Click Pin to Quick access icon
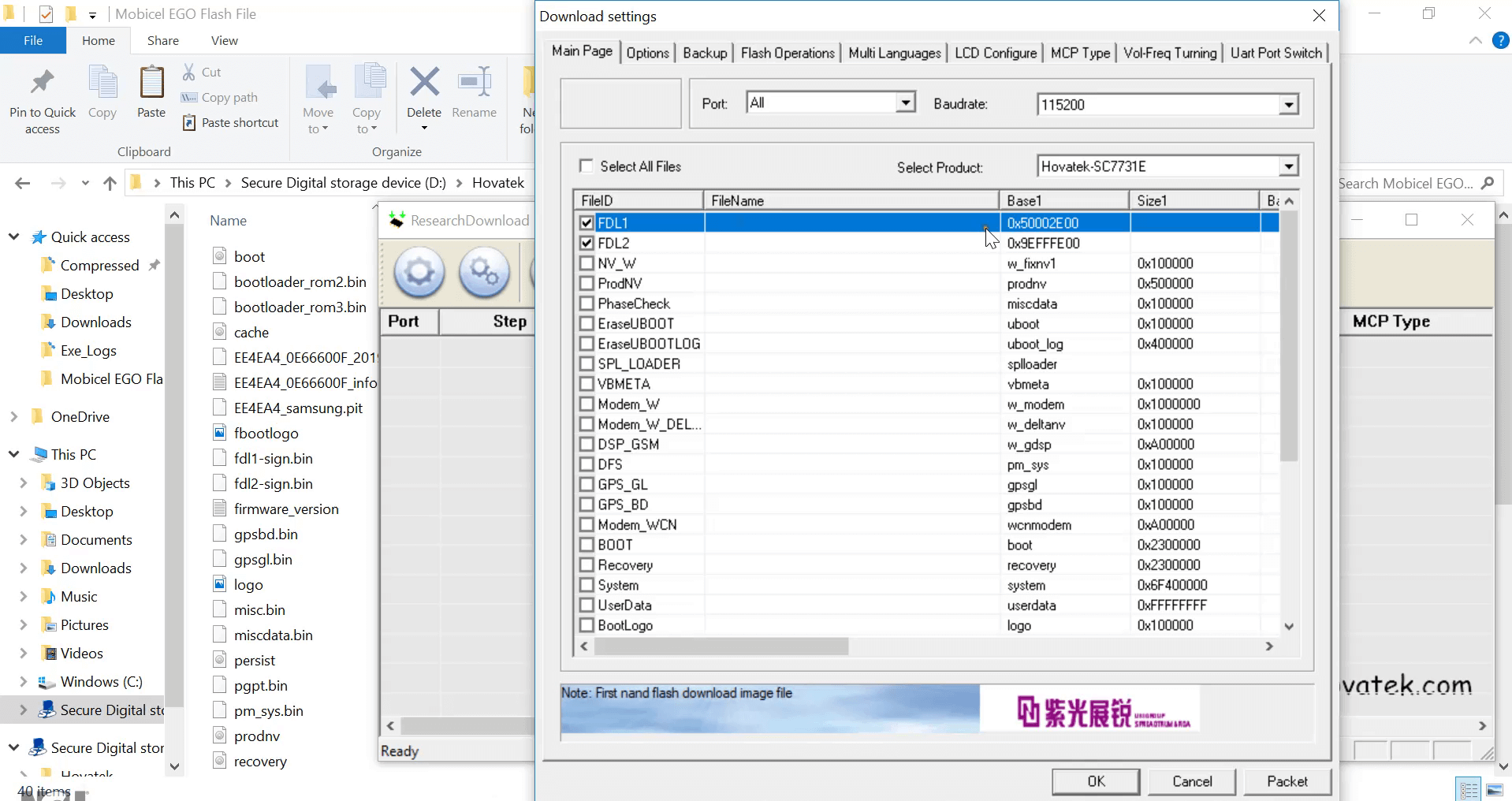Viewport: 1512px width, 801px height. [43, 83]
